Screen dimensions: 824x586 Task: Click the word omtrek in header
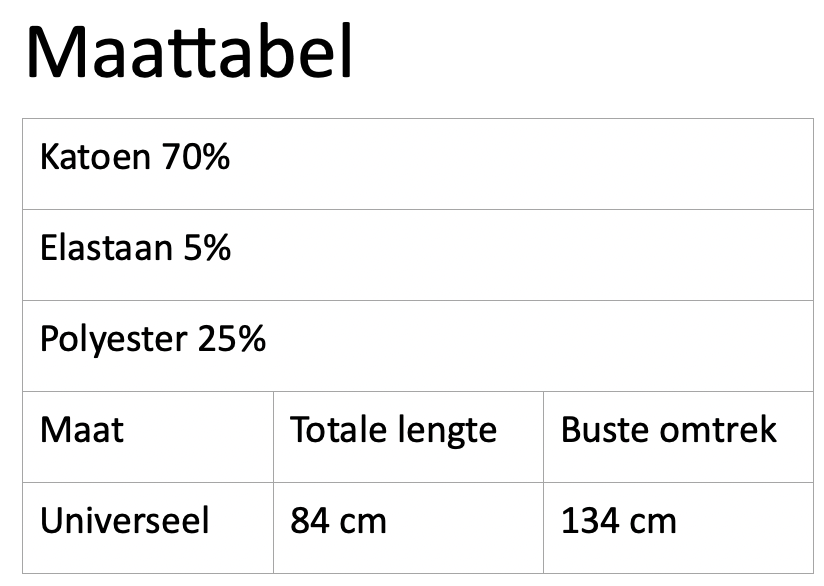tap(718, 429)
